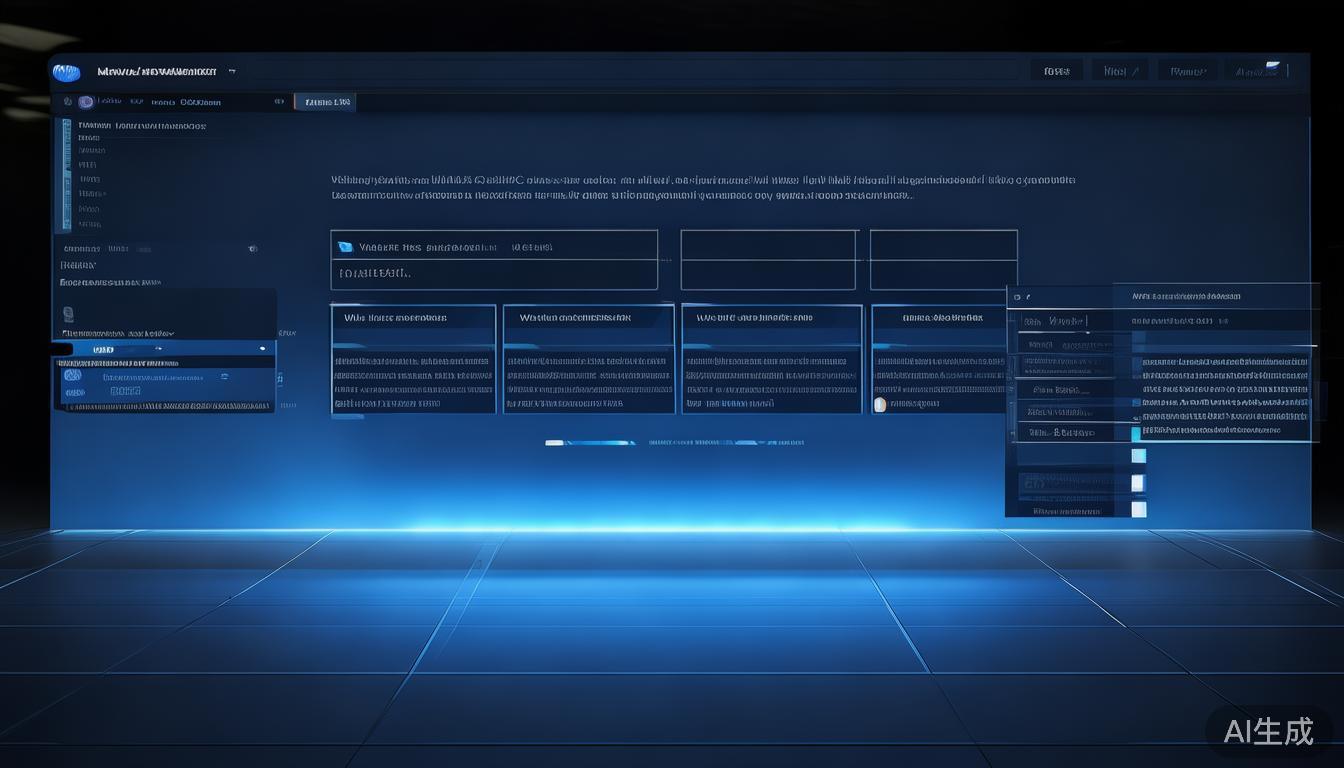Click the document icon in left sidebar
This screenshot has height=768, width=1344.
coord(68,313)
